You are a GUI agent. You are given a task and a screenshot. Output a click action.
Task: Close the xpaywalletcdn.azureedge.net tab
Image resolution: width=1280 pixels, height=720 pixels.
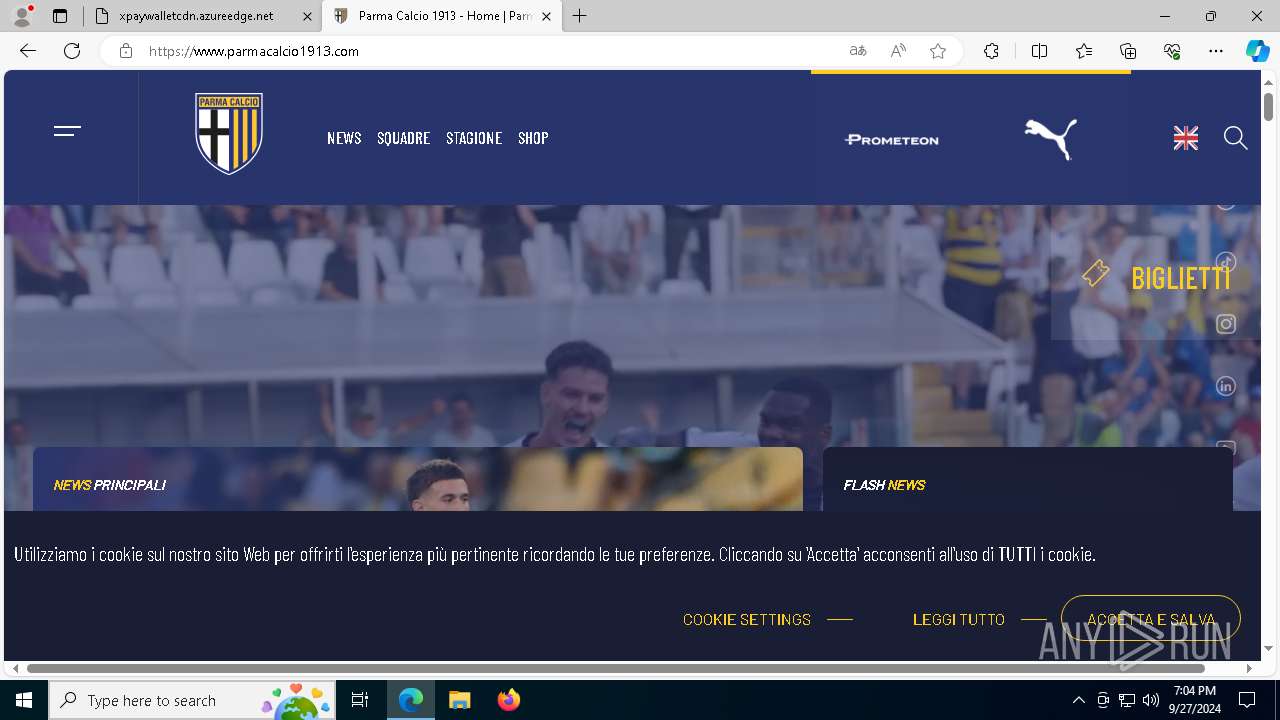pos(307,16)
